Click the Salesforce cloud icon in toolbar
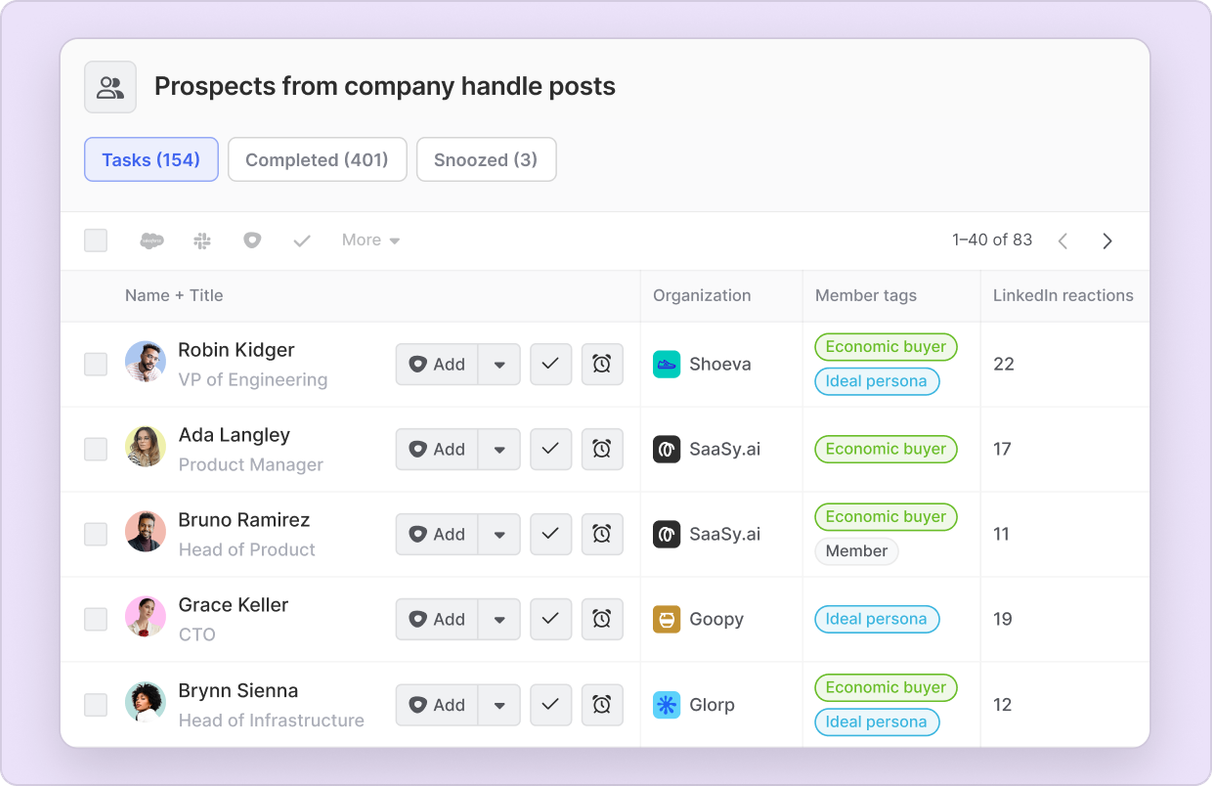Viewport: 1212px width, 786px height. point(151,241)
